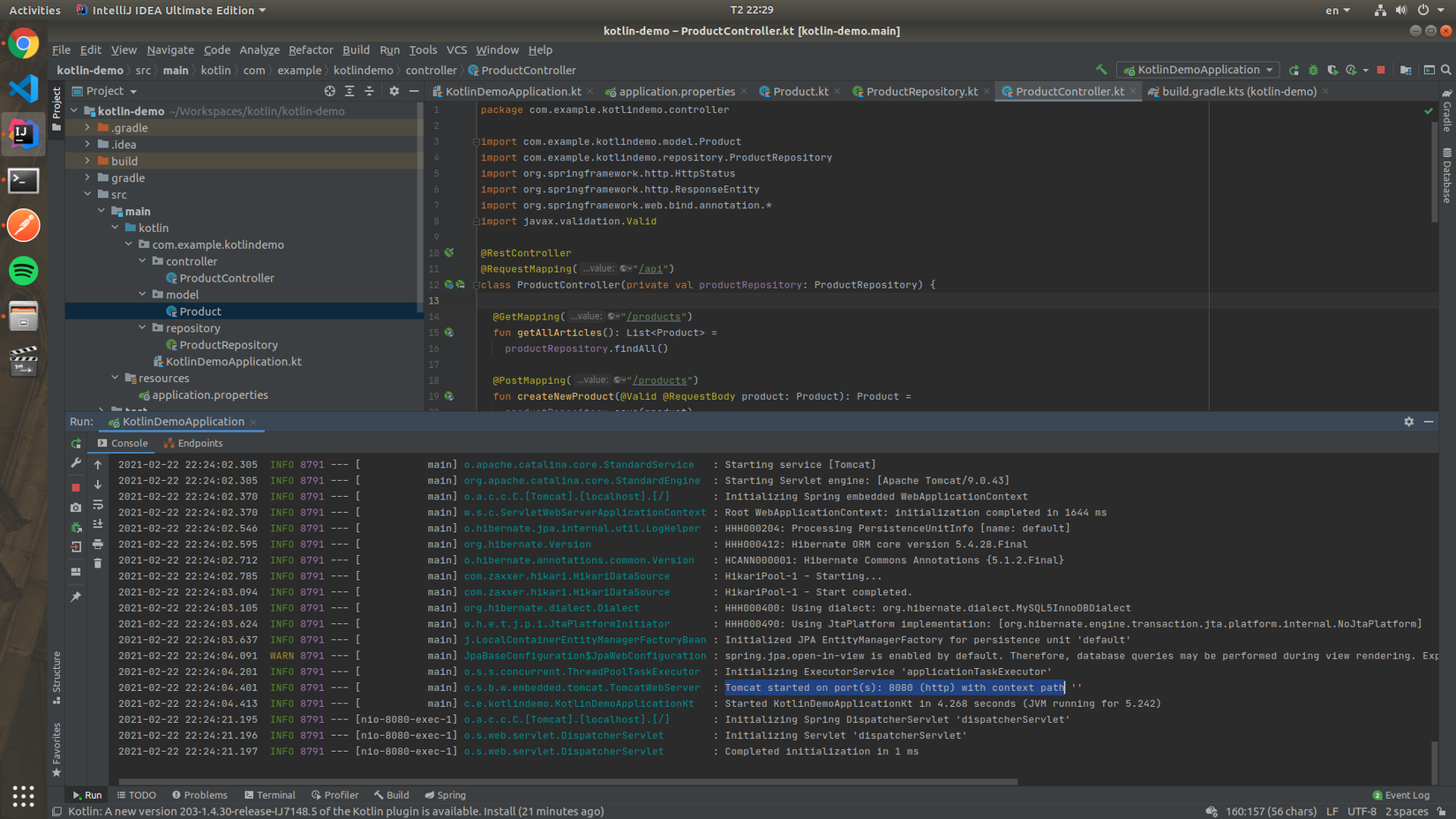
Task: Click Select Opened File target icon
Action: pyautogui.click(x=329, y=91)
